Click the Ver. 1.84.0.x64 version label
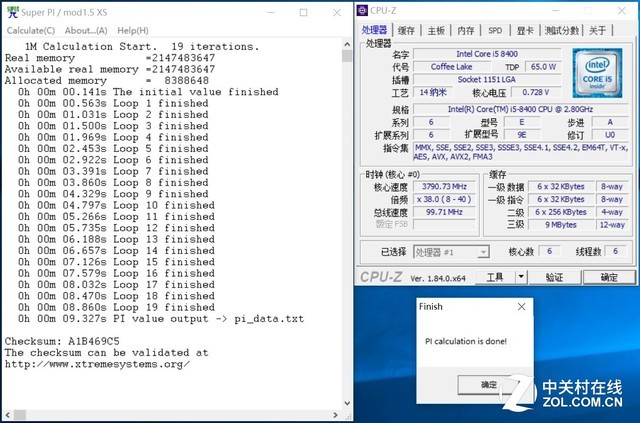This screenshot has height=423, width=640. pos(438,278)
